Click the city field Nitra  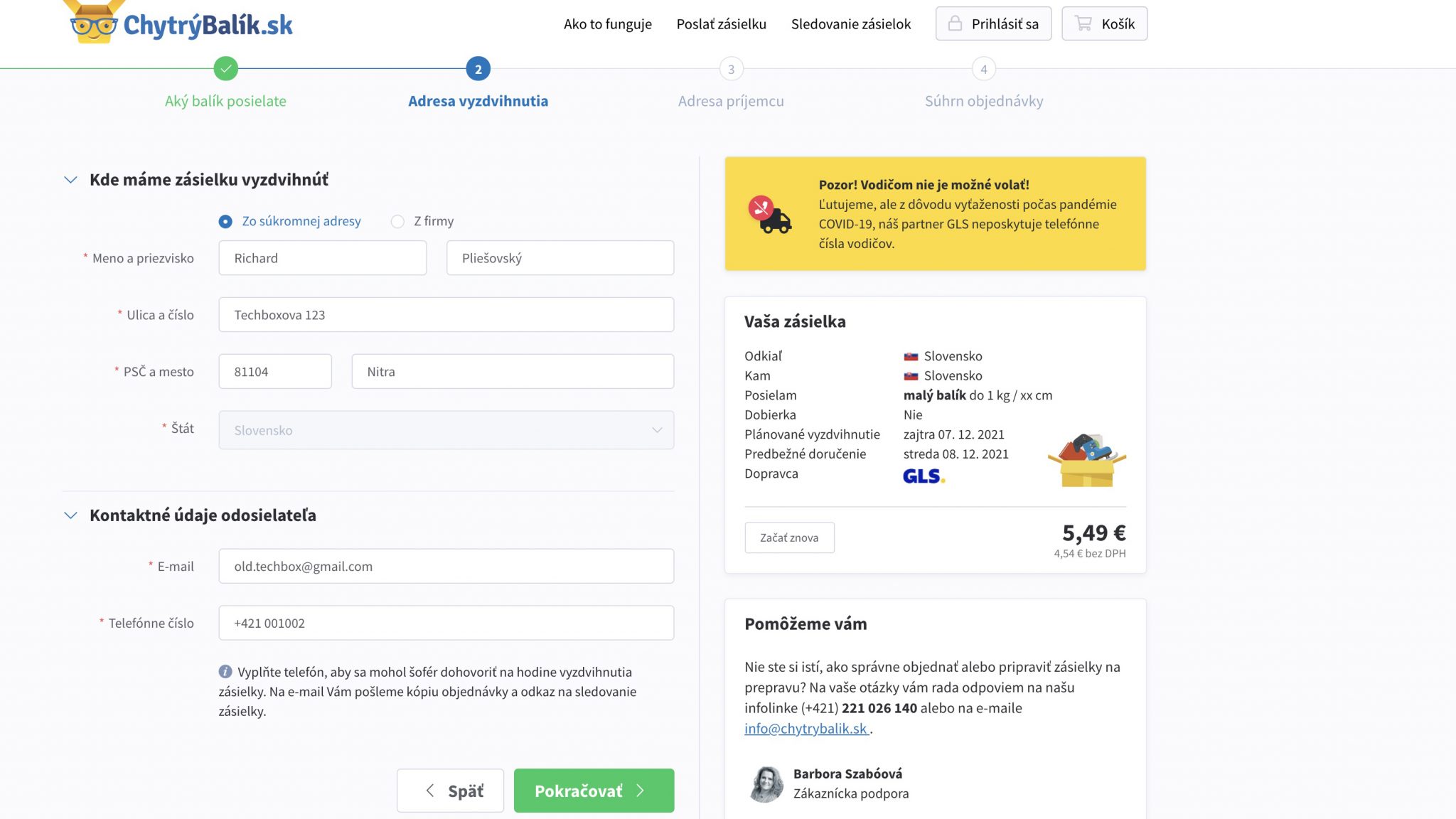click(513, 371)
